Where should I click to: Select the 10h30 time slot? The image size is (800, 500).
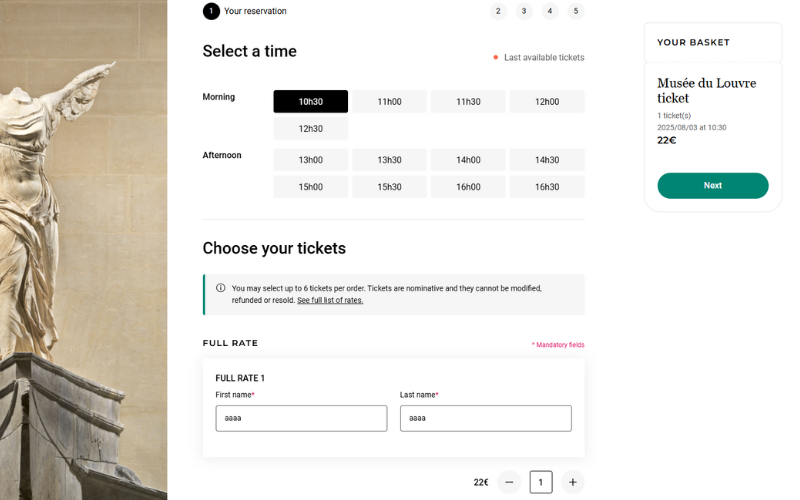pyautogui.click(x=311, y=101)
